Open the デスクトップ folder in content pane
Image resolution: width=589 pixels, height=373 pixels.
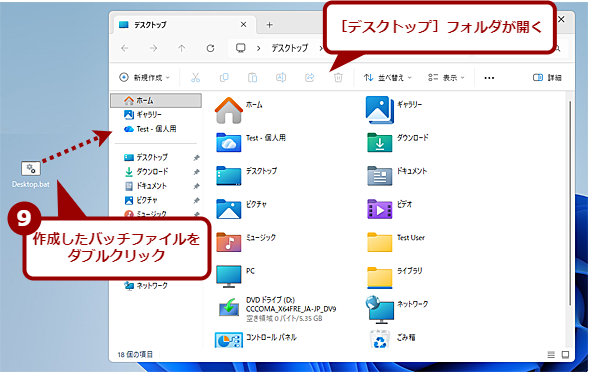click(x=228, y=175)
